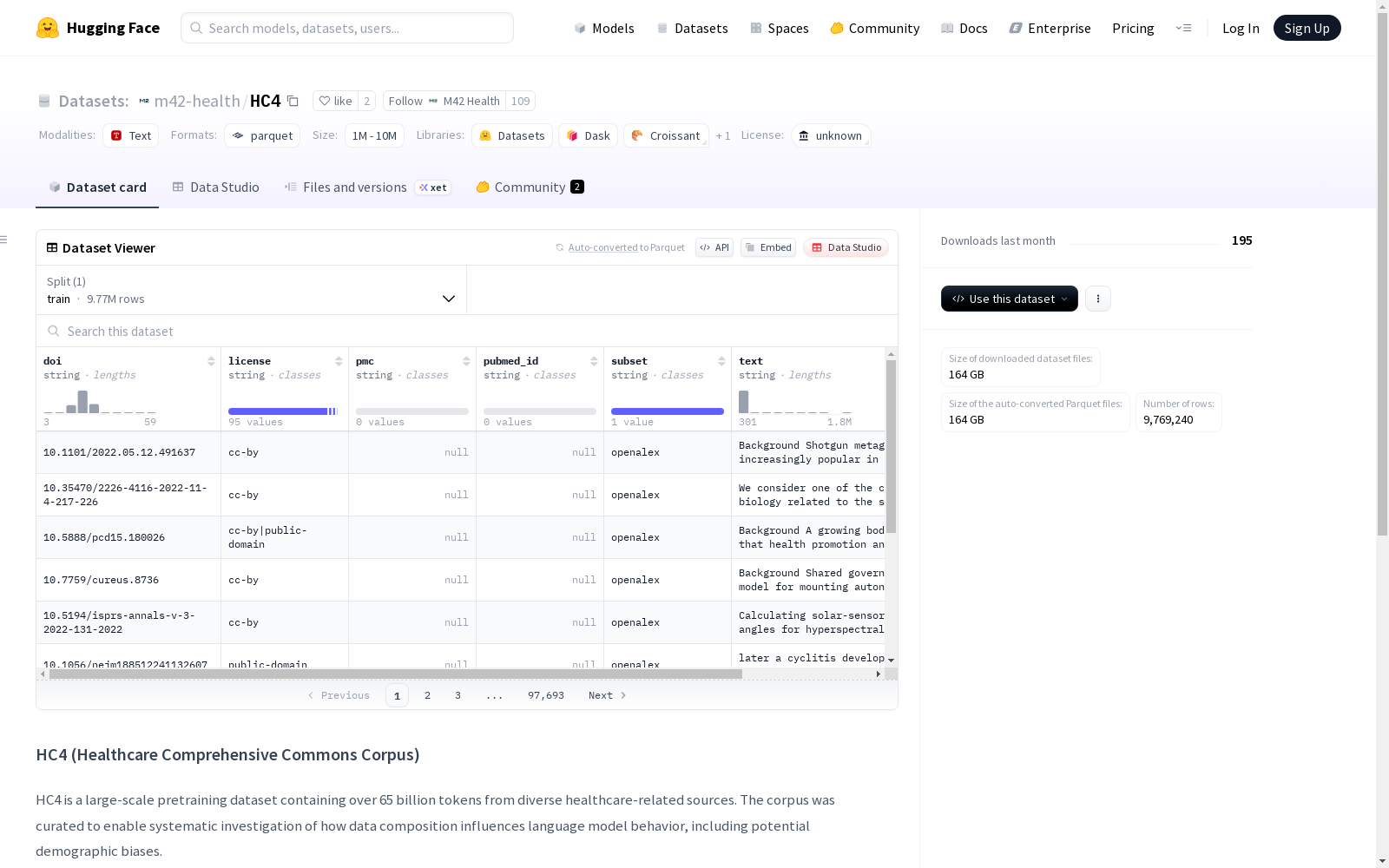Click Search this dataset field

coord(467,332)
